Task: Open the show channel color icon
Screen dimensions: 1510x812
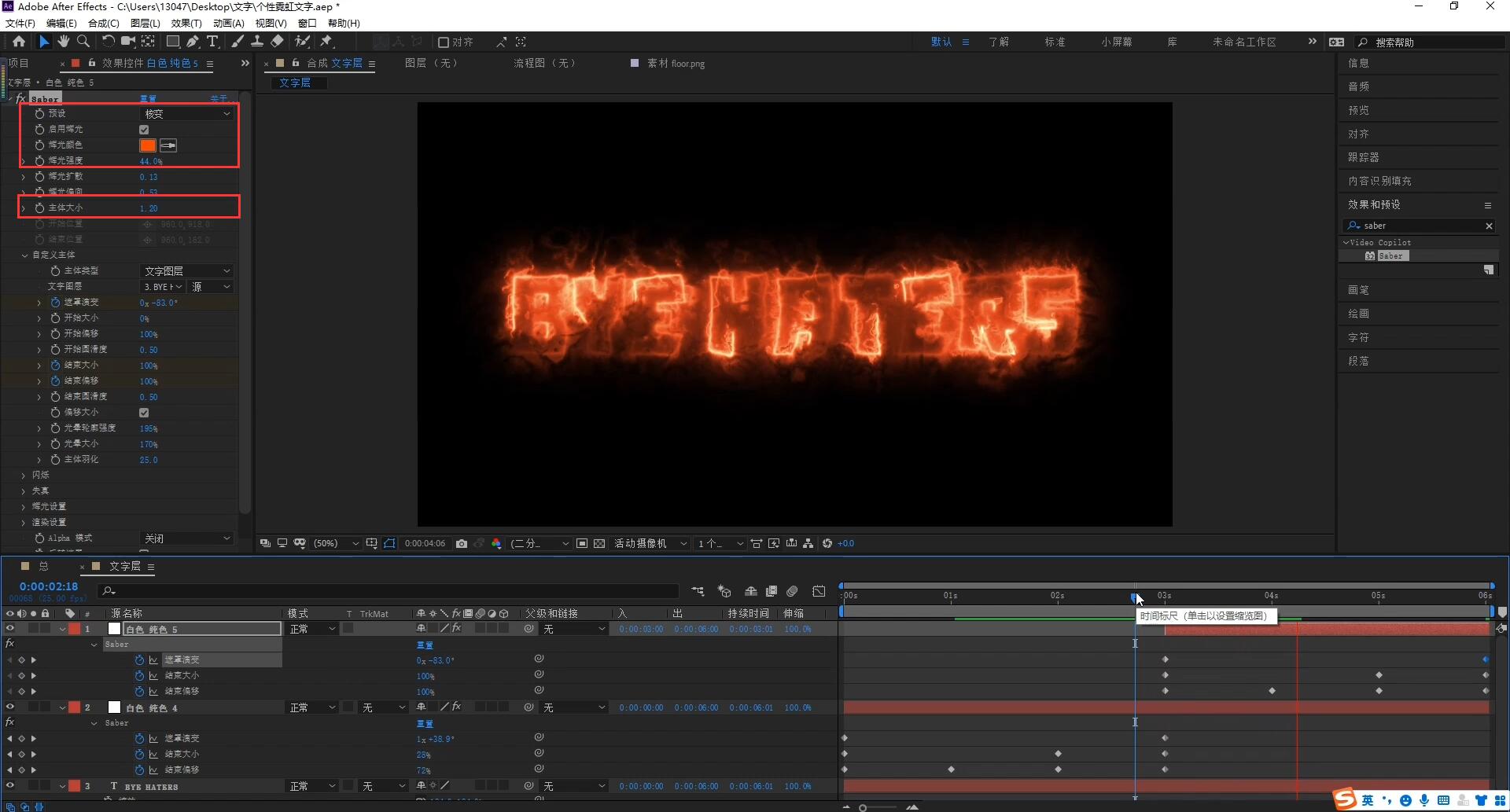Action: click(496, 543)
